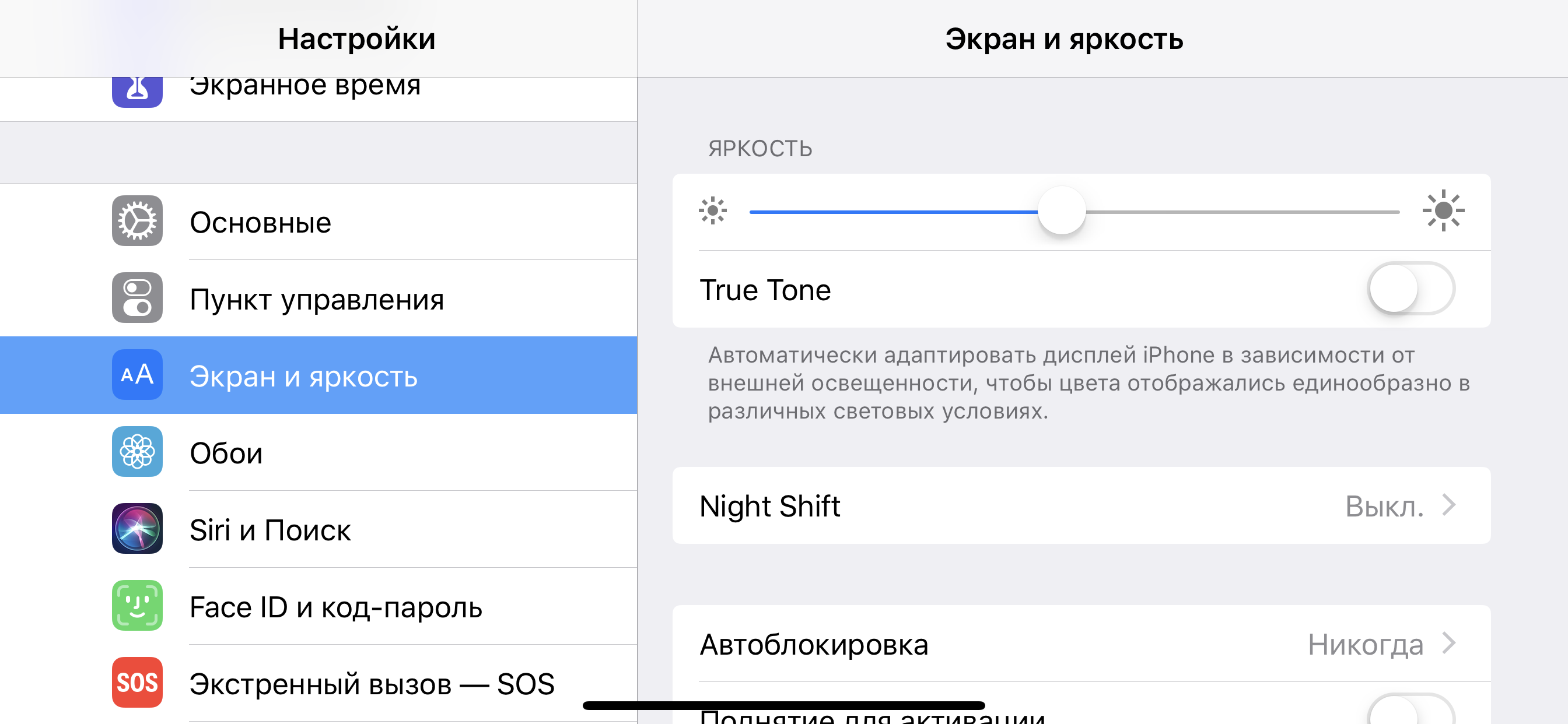This screenshot has height=724, width=1568.
Task: Open Auto-Lock options chevron
Action: 1450,643
